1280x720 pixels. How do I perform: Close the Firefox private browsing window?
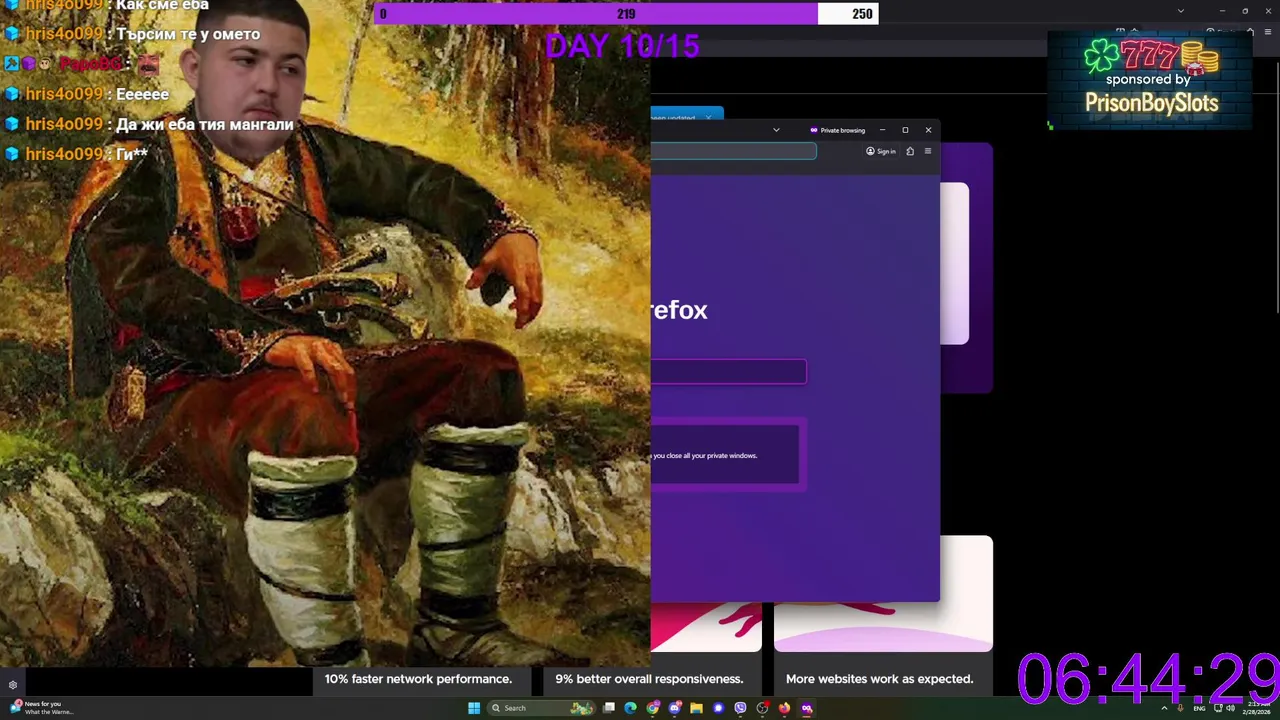(x=928, y=130)
